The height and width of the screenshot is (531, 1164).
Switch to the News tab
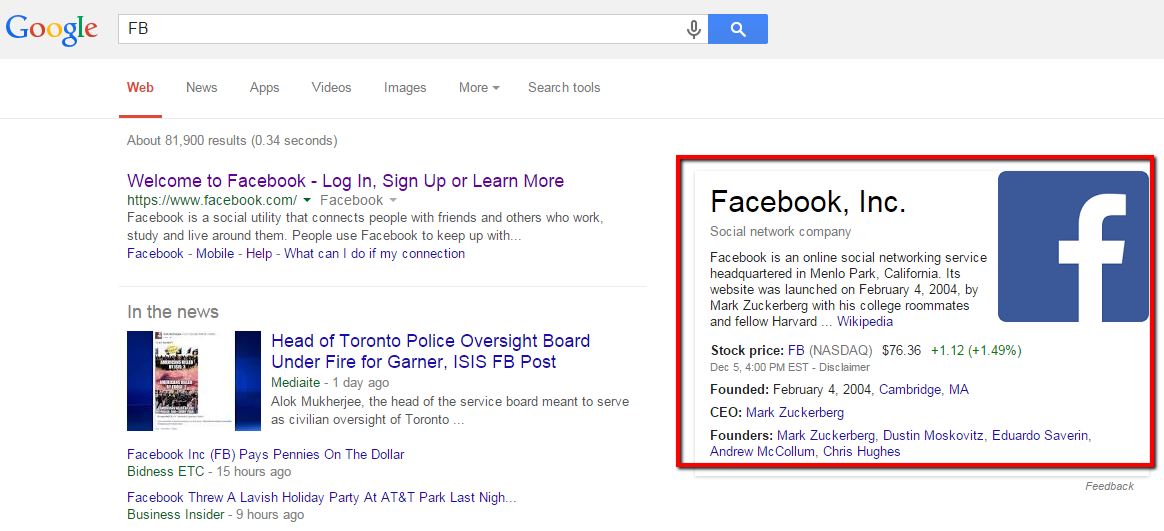(201, 88)
